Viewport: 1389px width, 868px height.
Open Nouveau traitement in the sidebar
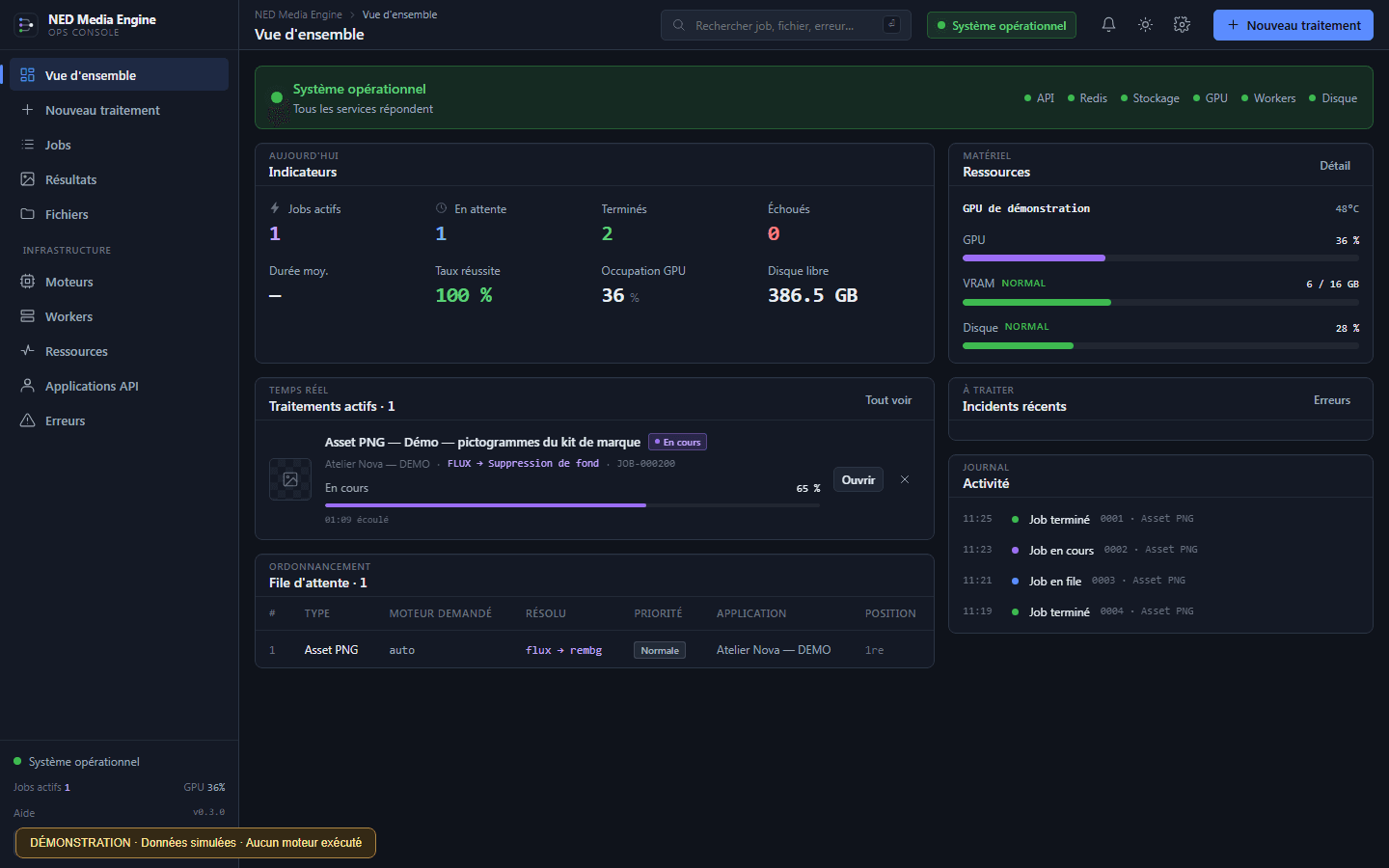point(119,110)
